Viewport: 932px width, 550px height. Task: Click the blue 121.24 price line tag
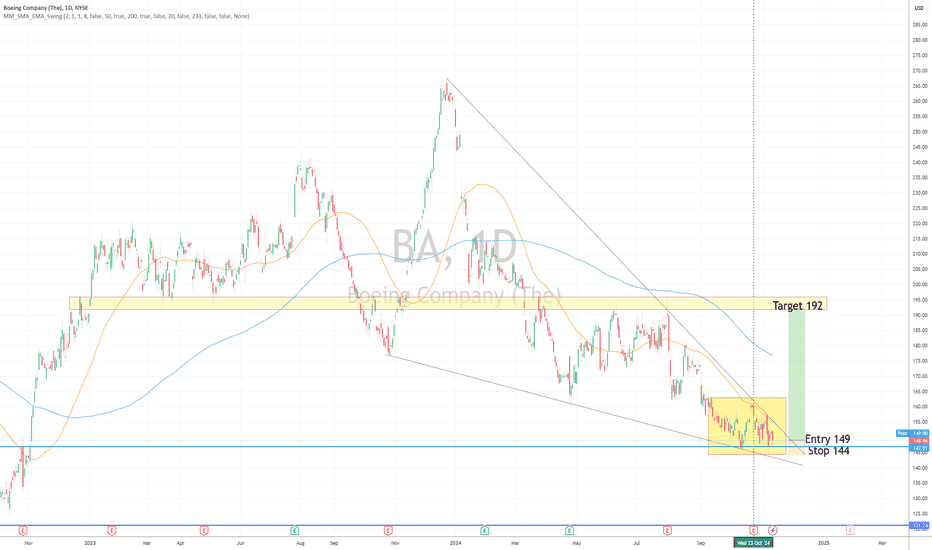coord(919,525)
